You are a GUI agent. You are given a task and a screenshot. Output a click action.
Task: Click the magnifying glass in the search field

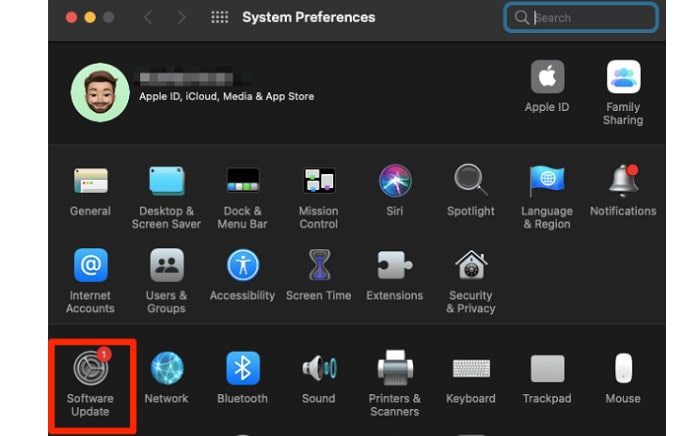(521, 17)
